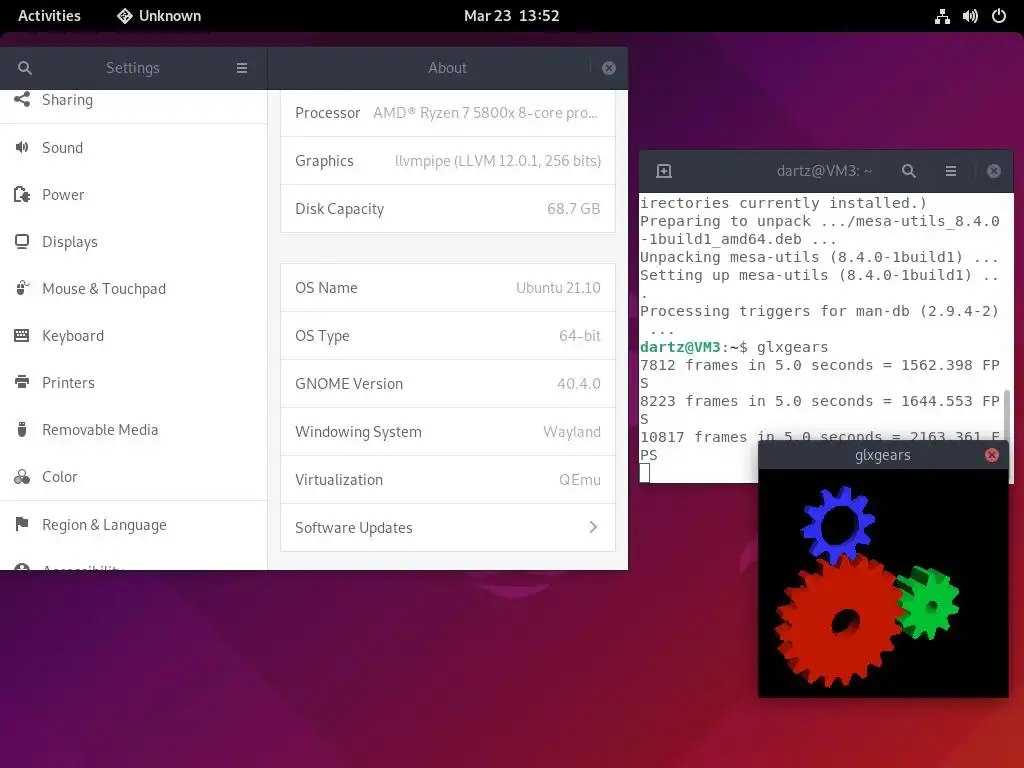This screenshot has height=768, width=1024.
Task: Go to Region & Language settings
Action: (x=134, y=524)
